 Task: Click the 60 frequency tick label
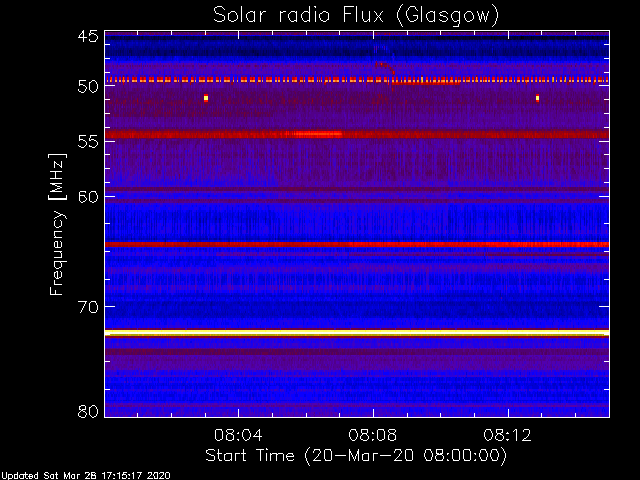coord(88,197)
